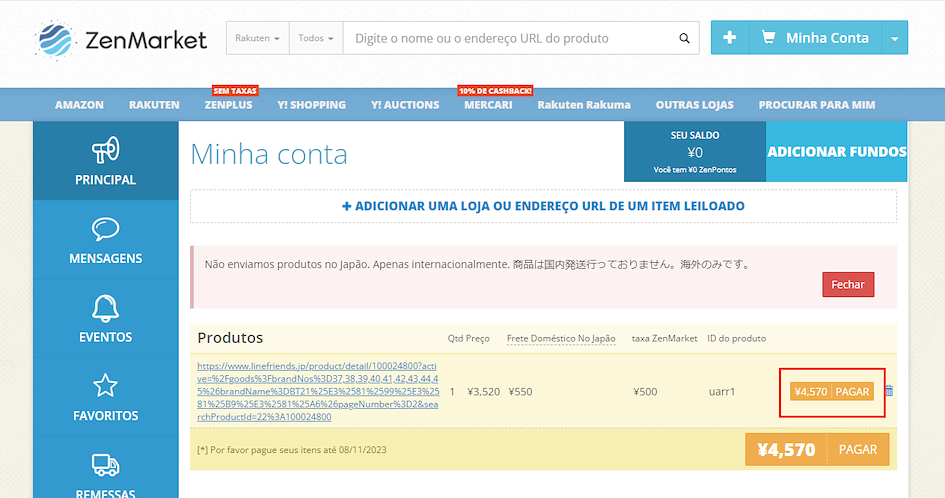Open the Y! Shopping tab
This screenshot has height=498, width=945.
pyautogui.click(x=312, y=105)
